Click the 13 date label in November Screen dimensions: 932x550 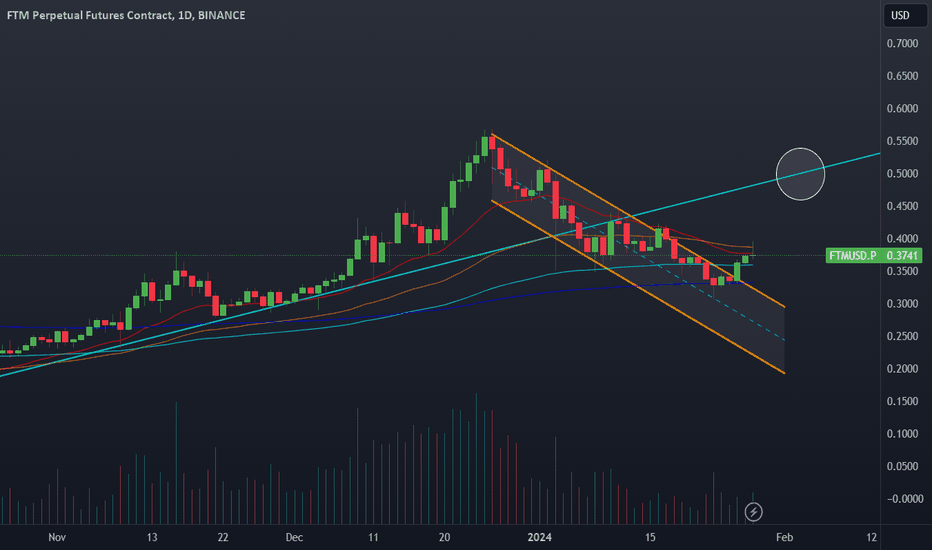coord(152,538)
